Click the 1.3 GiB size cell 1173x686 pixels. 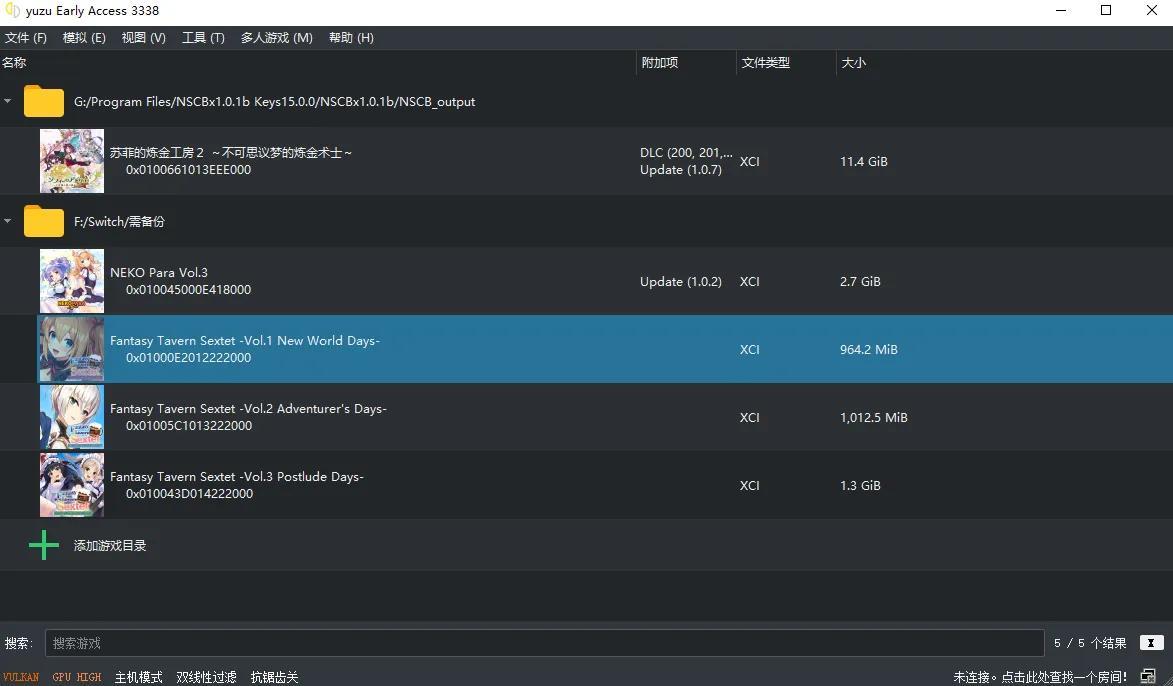coord(860,486)
